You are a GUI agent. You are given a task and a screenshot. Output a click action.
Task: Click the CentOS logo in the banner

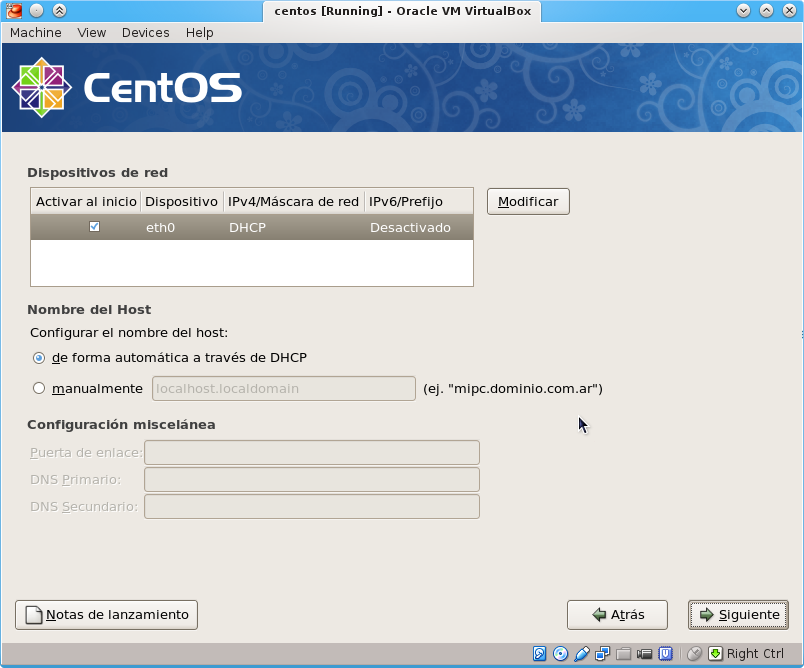(x=126, y=88)
